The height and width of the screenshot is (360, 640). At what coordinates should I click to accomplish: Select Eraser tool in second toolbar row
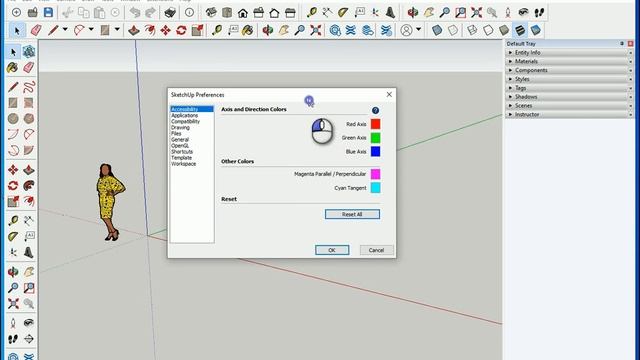click(x=36, y=30)
